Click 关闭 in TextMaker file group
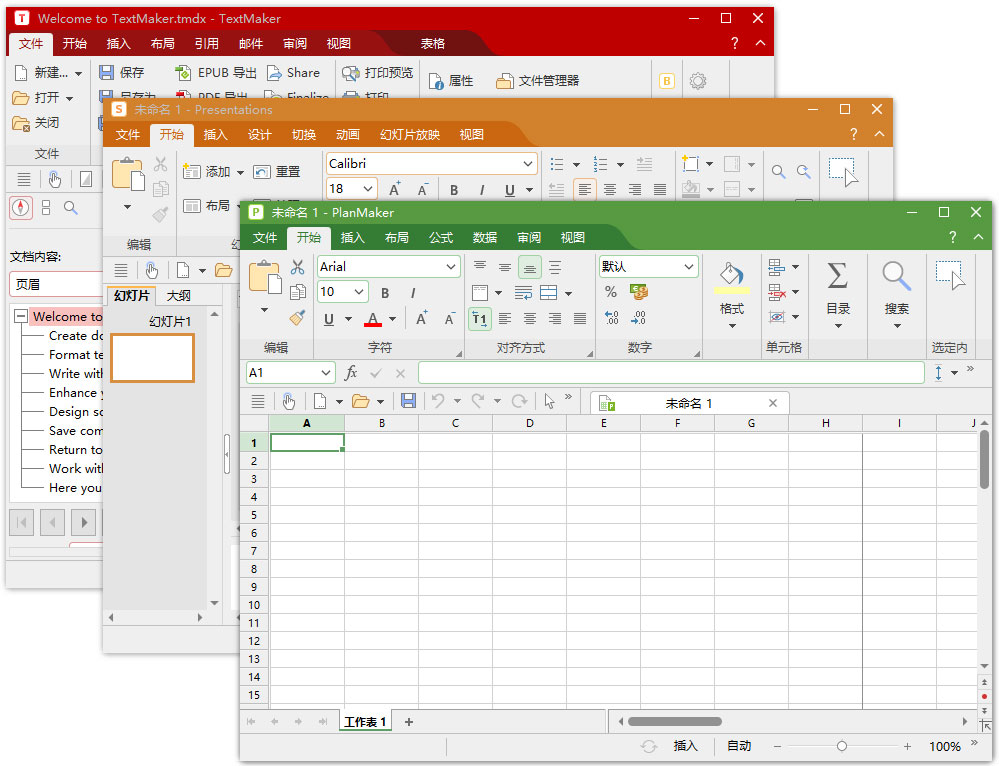 pyautogui.click(x=36, y=122)
